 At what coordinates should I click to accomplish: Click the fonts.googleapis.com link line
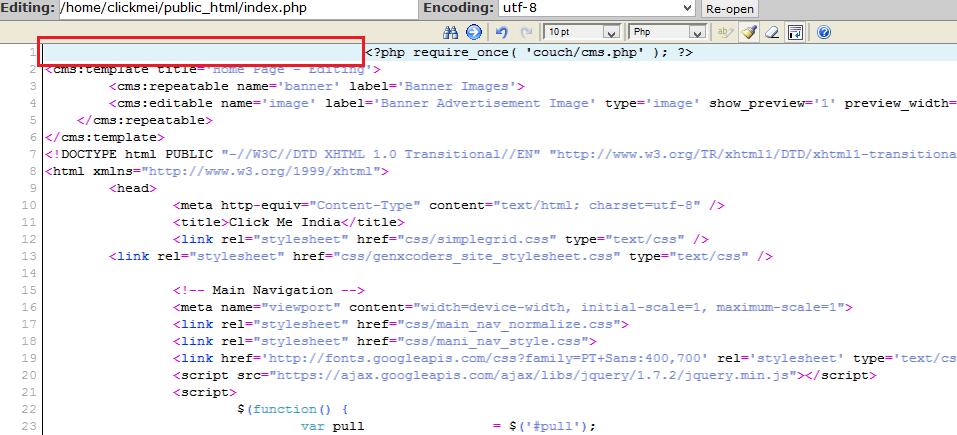565,359
